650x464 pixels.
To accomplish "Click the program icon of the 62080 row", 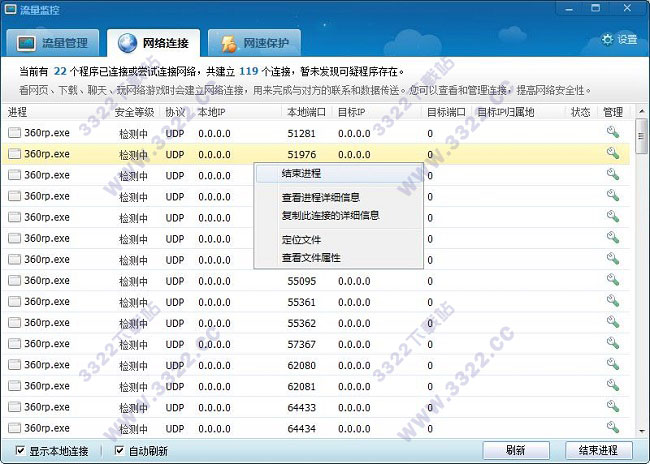I will pos(15,365).
